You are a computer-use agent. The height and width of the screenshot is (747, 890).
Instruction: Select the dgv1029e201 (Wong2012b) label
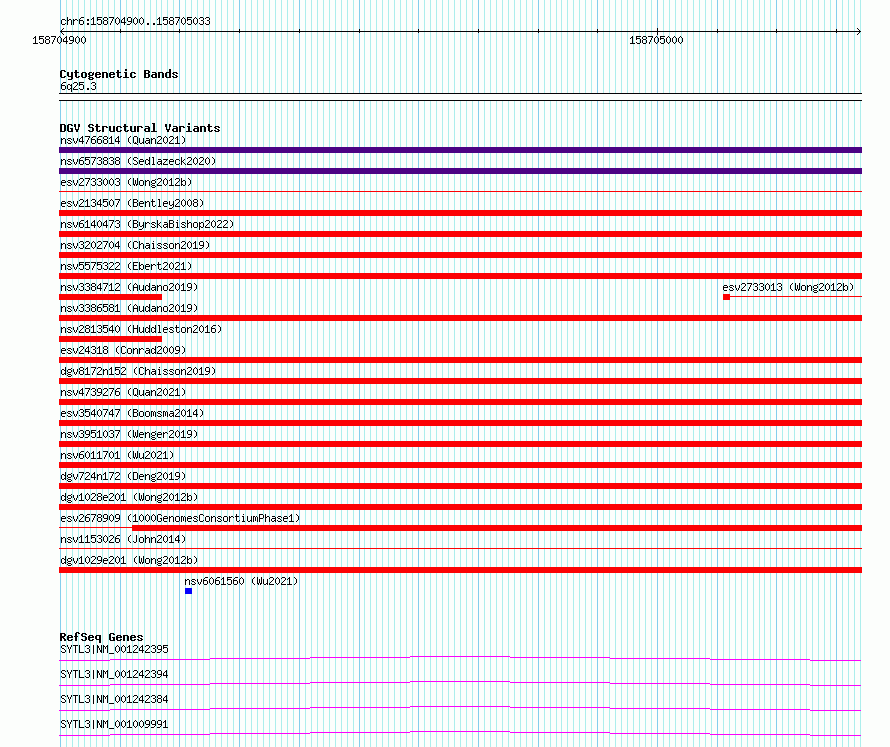tap(129, 560)
